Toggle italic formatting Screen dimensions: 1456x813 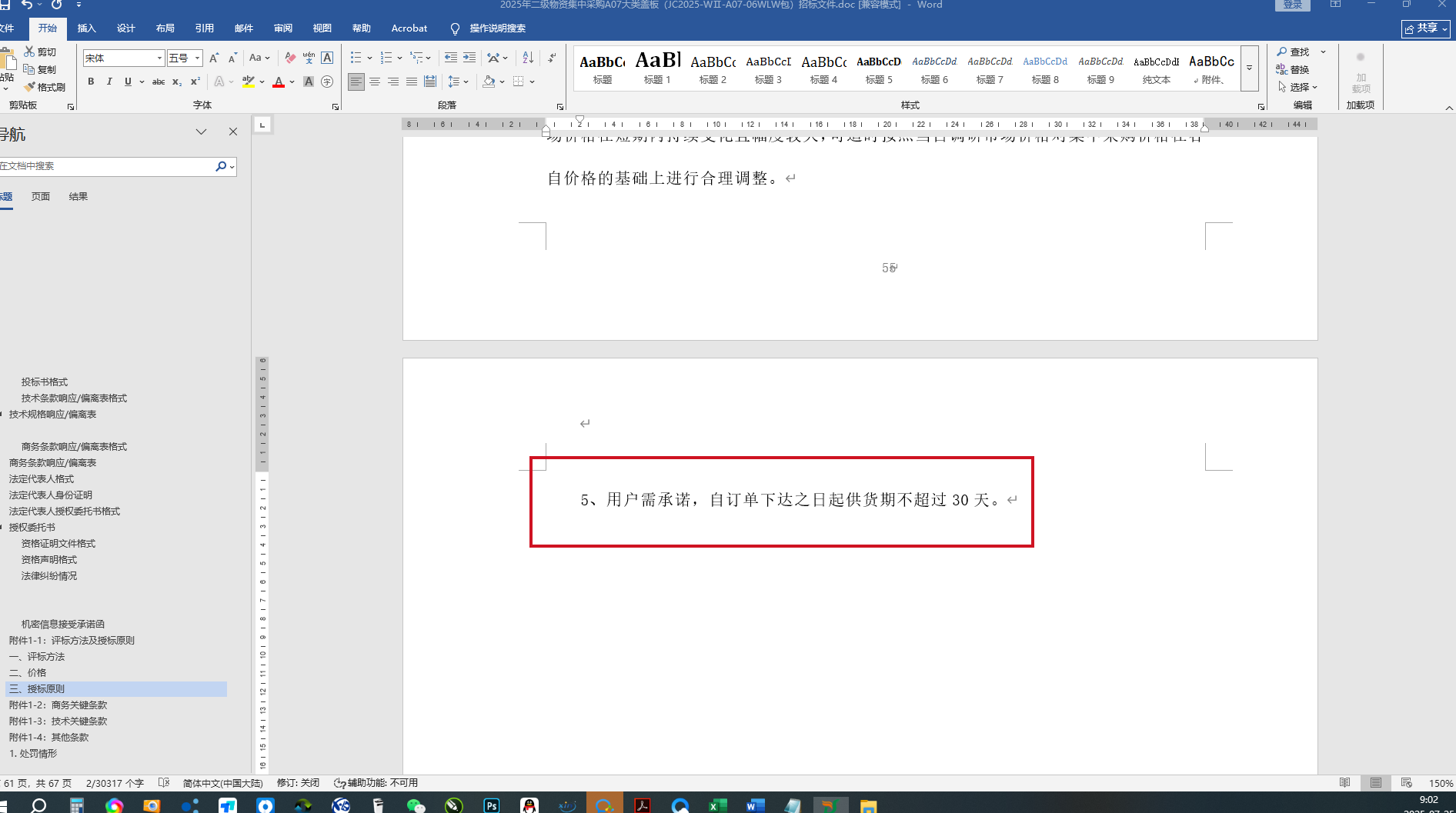click(x=109, y=82)
